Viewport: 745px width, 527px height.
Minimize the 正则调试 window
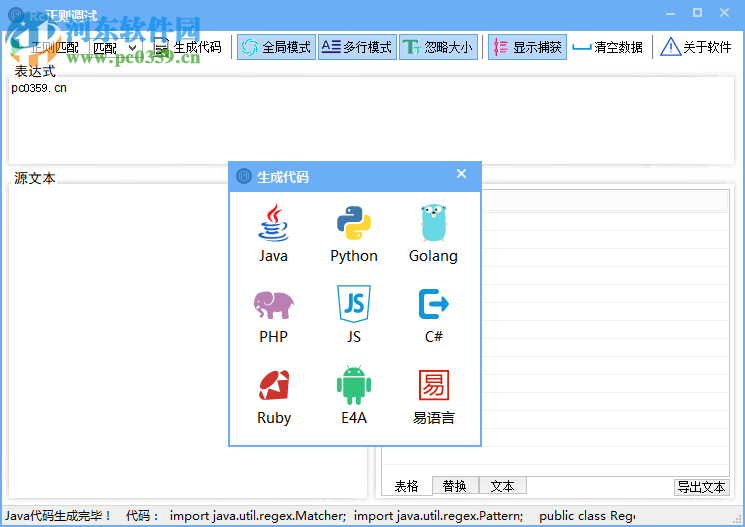coord(670,13)
